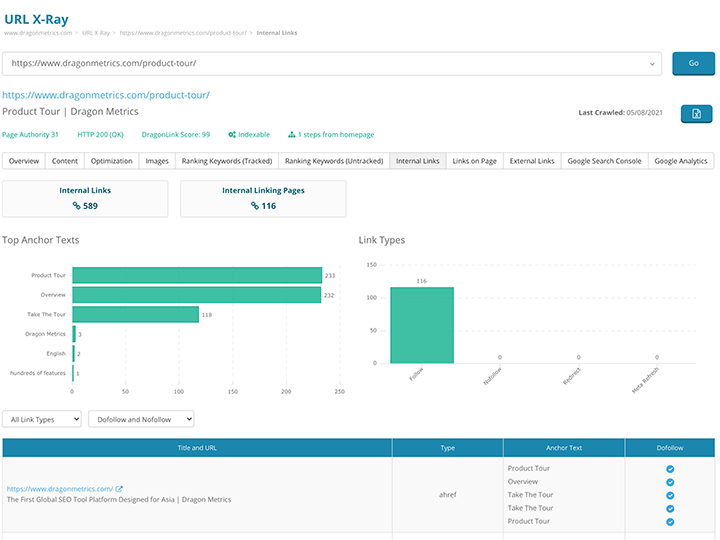Switch to the Ranking Keywords (Tracked) tab
The image size is (720, 540).
click(x=226, y=161)
